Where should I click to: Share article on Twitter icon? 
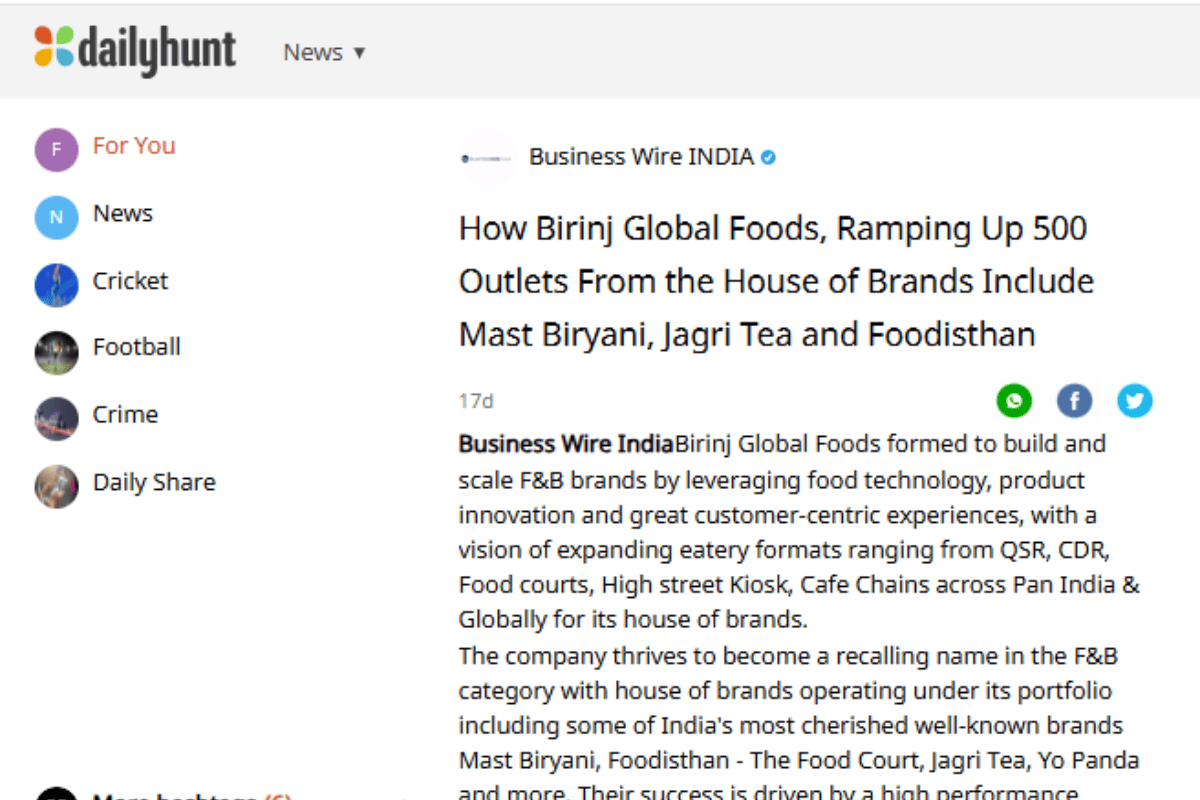point(1134,401)
